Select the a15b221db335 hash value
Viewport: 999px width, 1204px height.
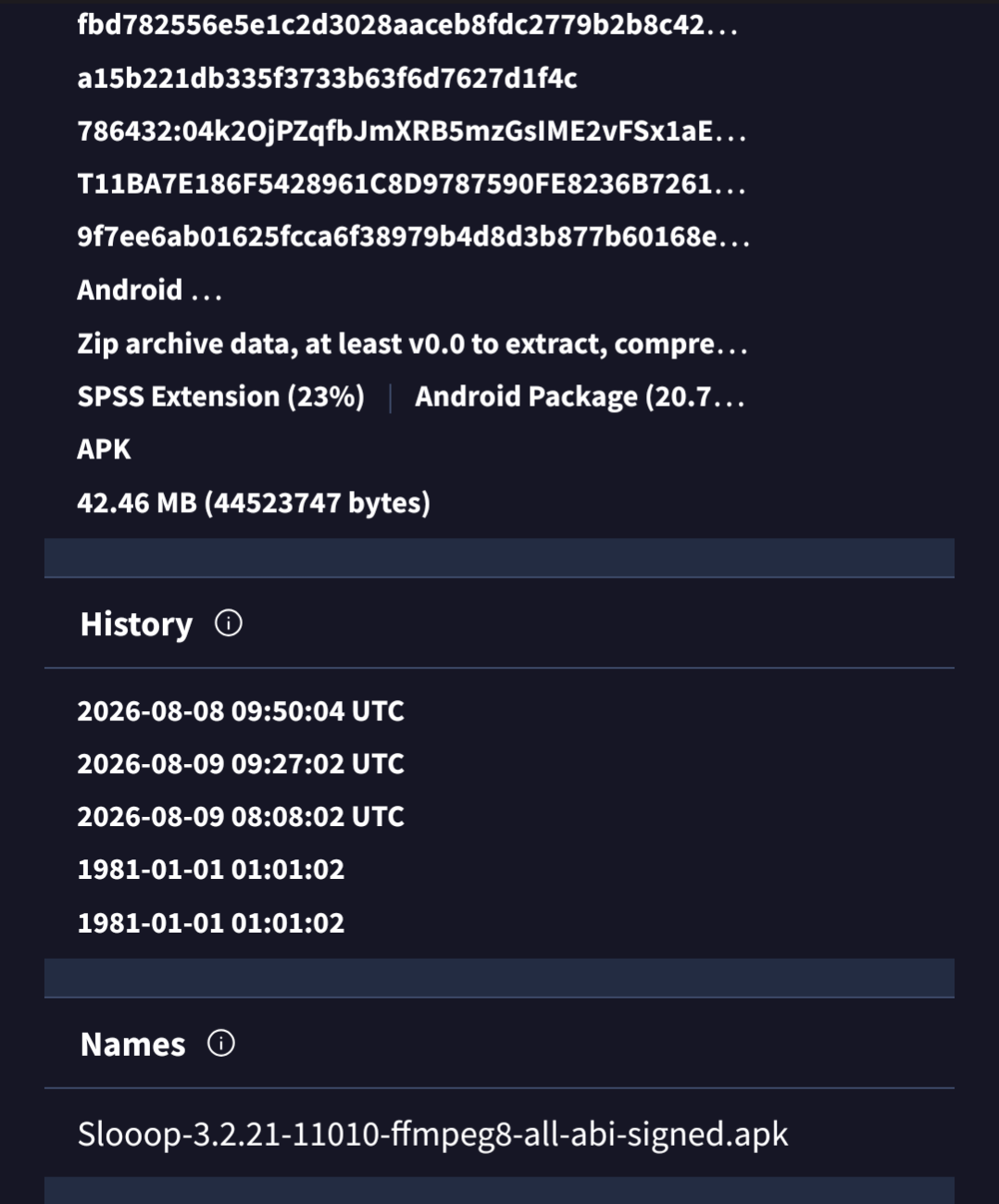(x=327, y=78)
